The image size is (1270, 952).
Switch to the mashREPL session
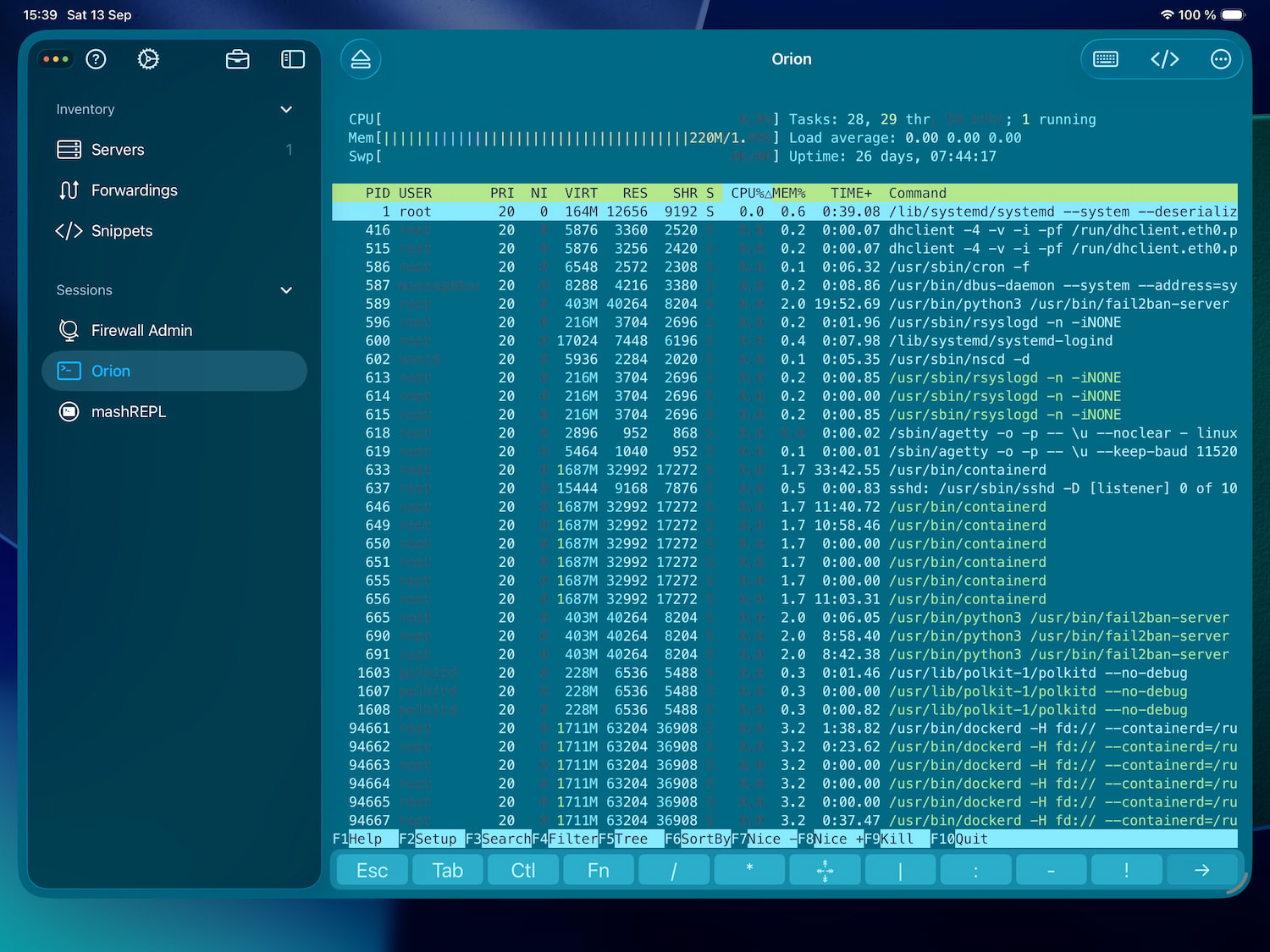(128, 412)
